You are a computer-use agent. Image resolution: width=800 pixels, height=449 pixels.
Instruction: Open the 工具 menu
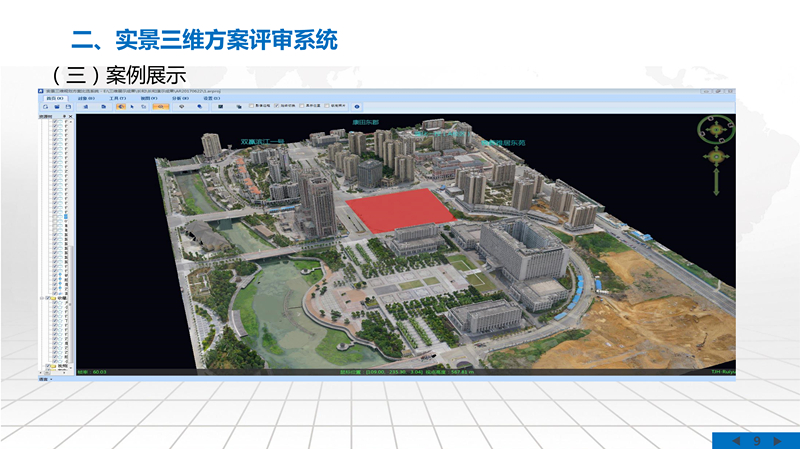[x=117, y=98]
